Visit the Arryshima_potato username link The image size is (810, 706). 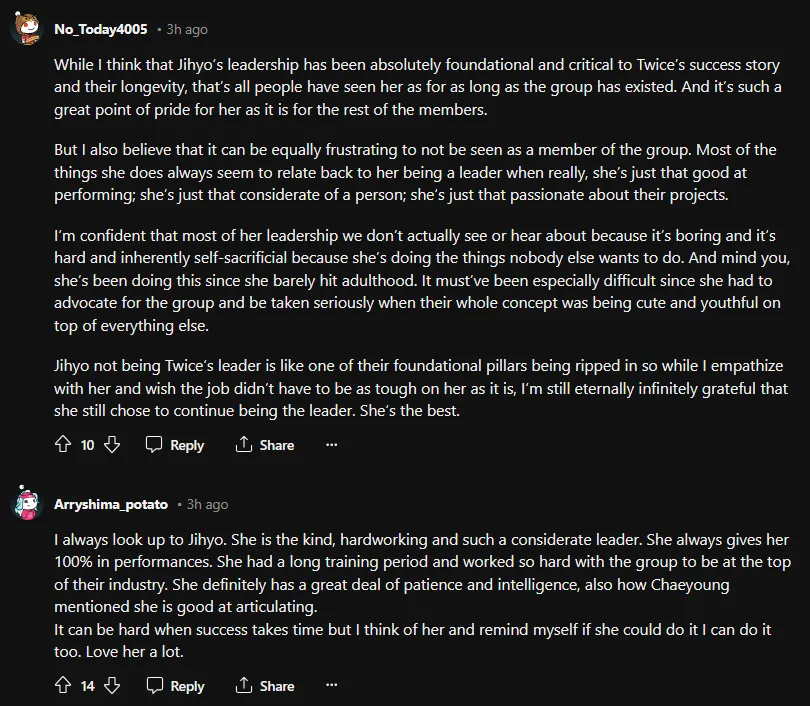click(111, 505)
